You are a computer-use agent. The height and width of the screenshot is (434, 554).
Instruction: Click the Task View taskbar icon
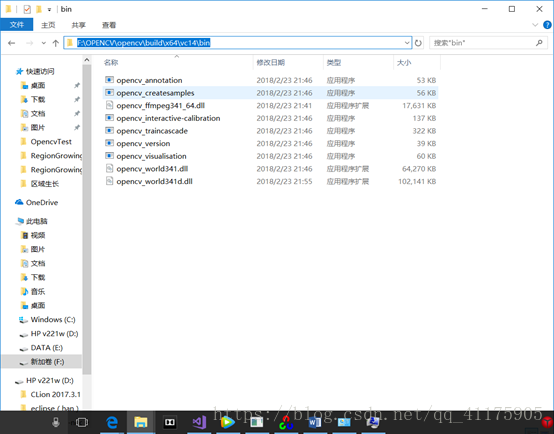[x=82, y=422]
